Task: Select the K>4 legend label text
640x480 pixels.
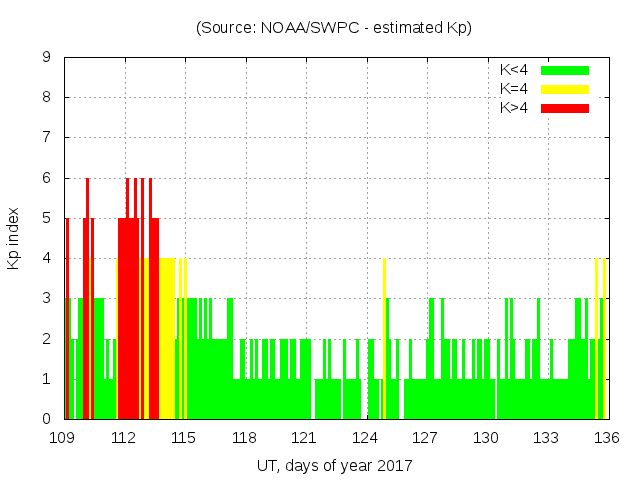Action: click(x=515, y=107)
